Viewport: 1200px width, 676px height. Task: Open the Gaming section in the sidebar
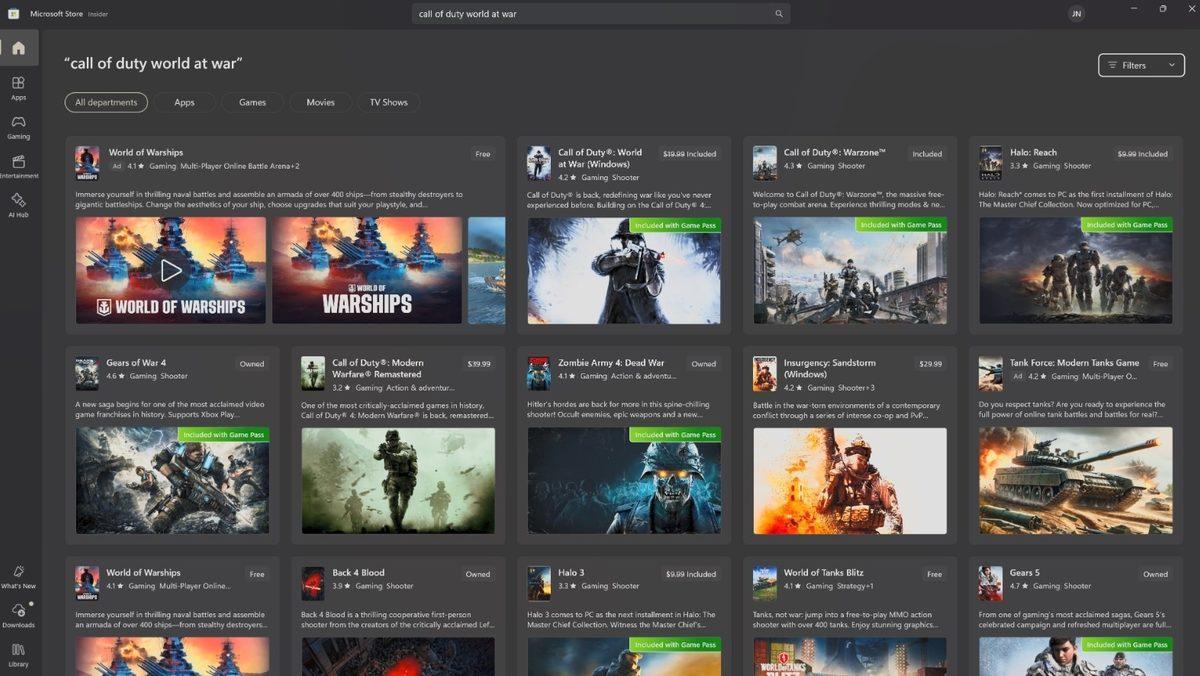(18, 127)
